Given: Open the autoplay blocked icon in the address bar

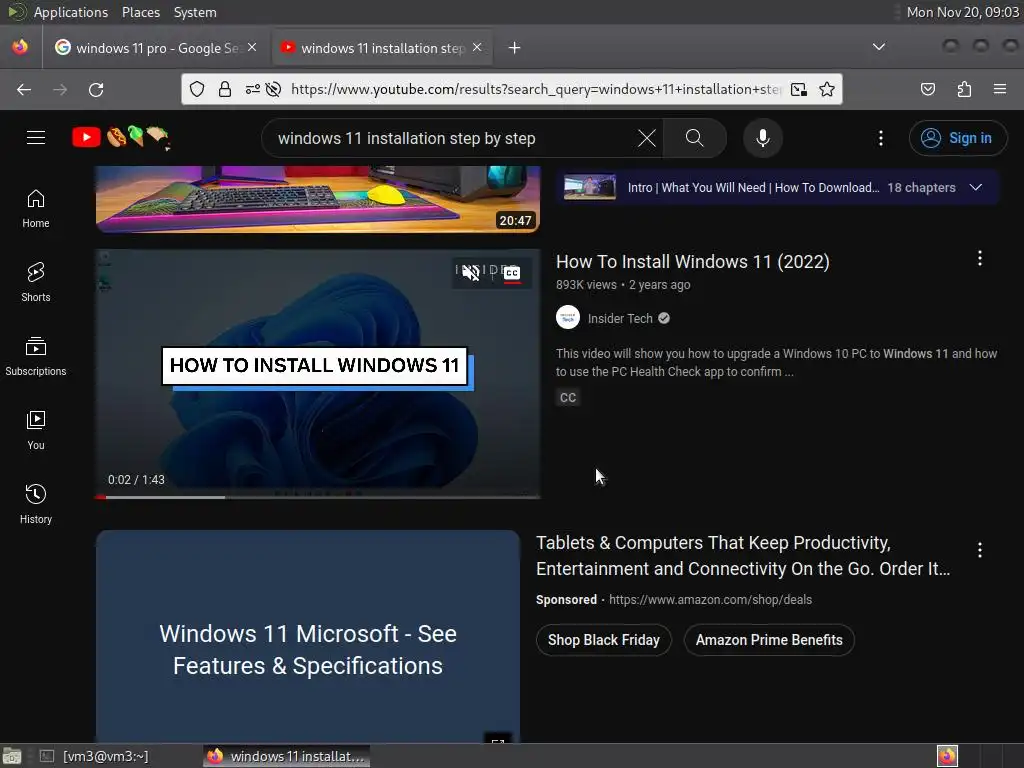Looking at the screenshot, I should [274, 89].
